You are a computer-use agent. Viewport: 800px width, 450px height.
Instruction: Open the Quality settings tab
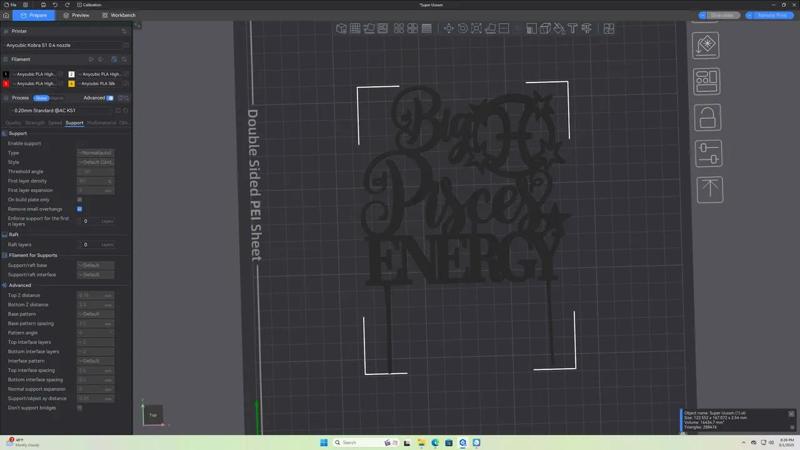click(13, 123)
